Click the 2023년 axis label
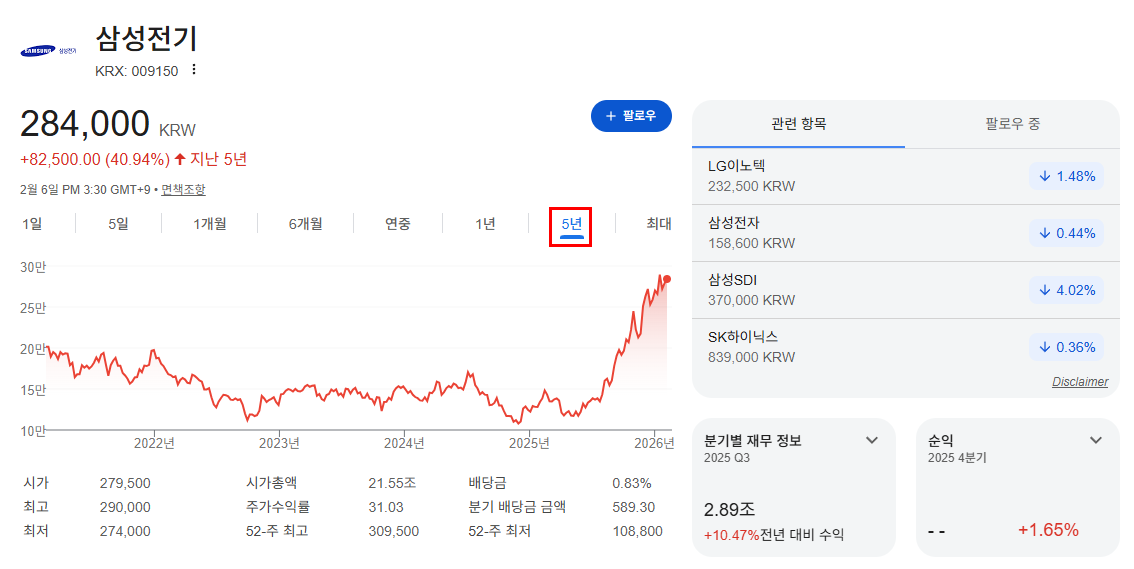Image resolution: width=1134 pixels, height=569 pixels. pos(279,443)
